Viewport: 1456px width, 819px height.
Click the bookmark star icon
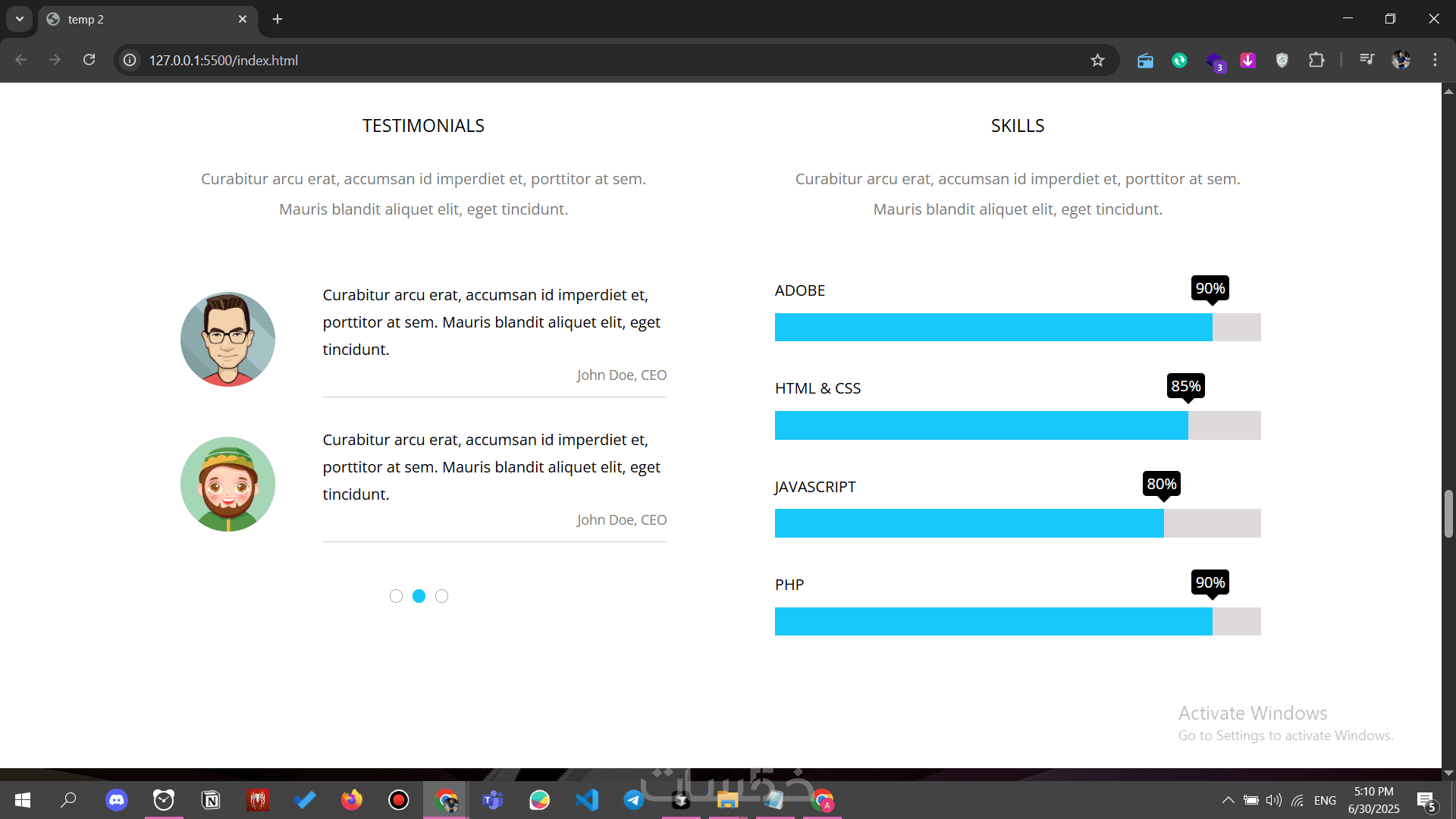tap(1097, 60)
